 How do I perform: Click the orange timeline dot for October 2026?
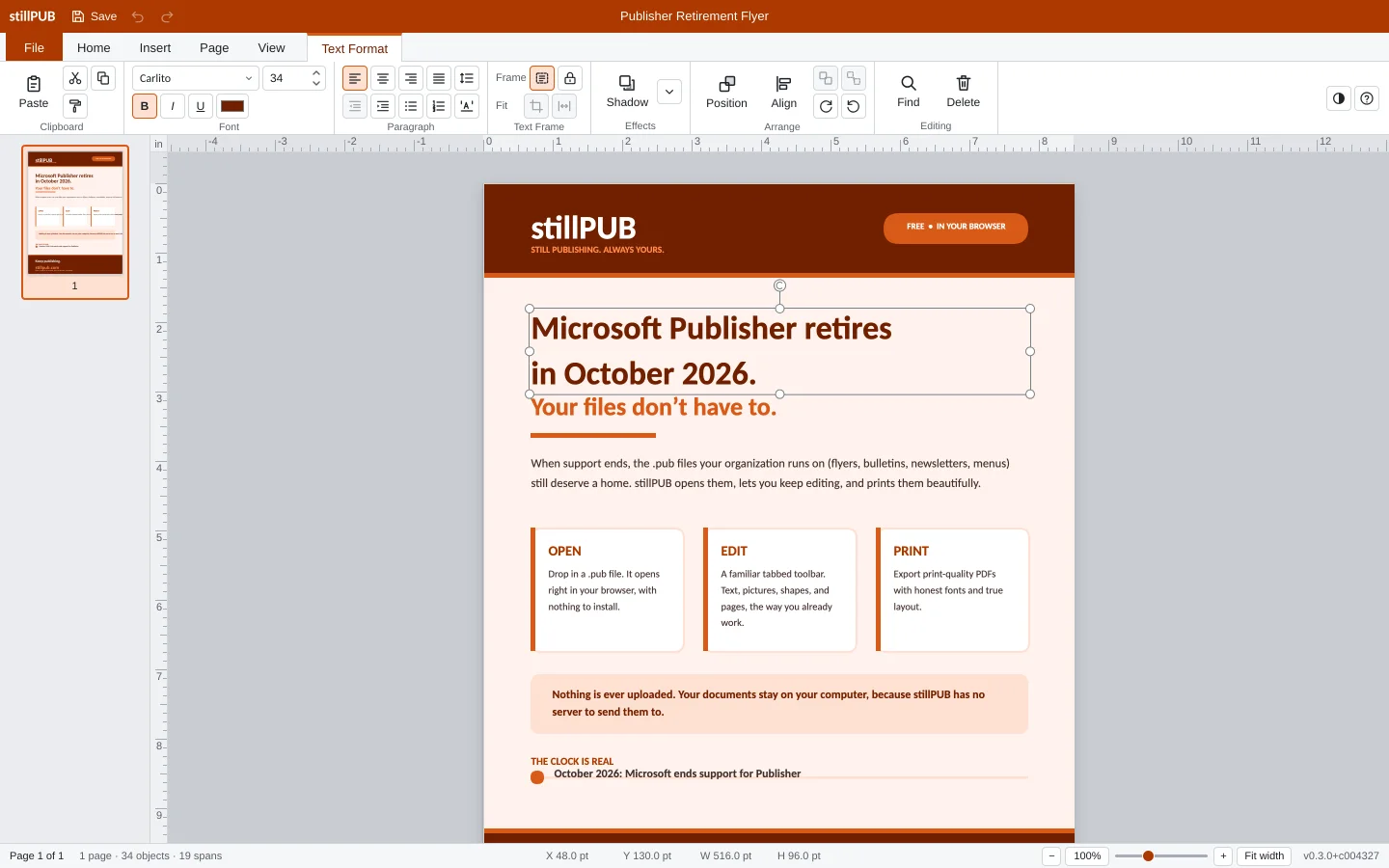tap(537, 777)
